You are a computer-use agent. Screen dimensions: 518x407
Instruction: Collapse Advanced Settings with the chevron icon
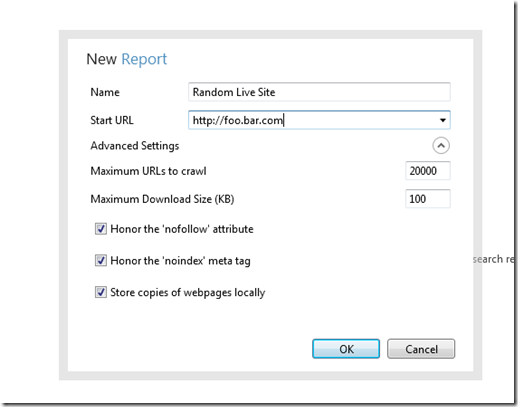click(441, 146)
